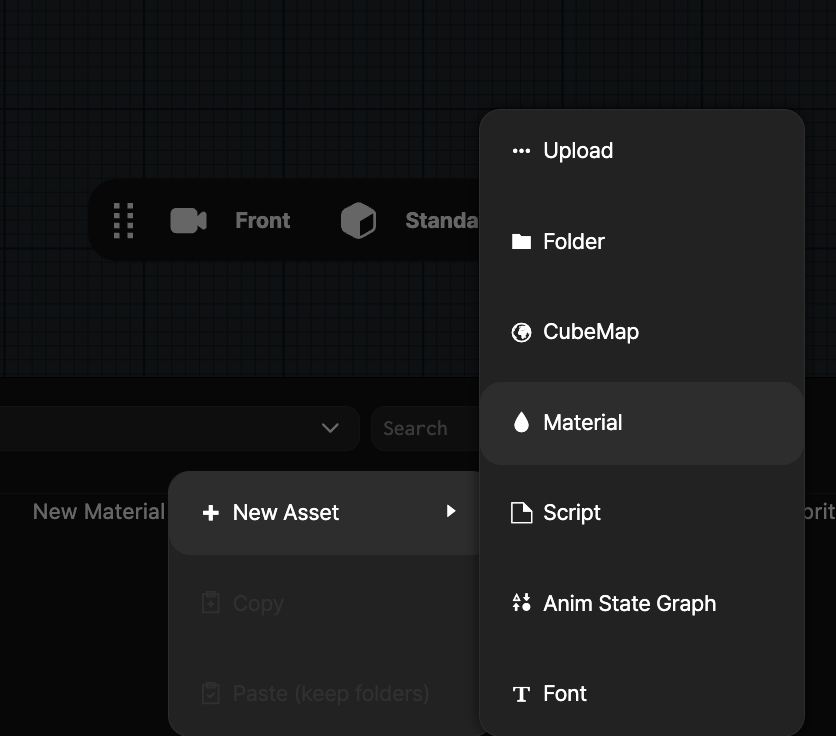This screenshot has width=836, height=736.
Task: Click the three-dots Upload icon
Action: [x=521, y=151]
